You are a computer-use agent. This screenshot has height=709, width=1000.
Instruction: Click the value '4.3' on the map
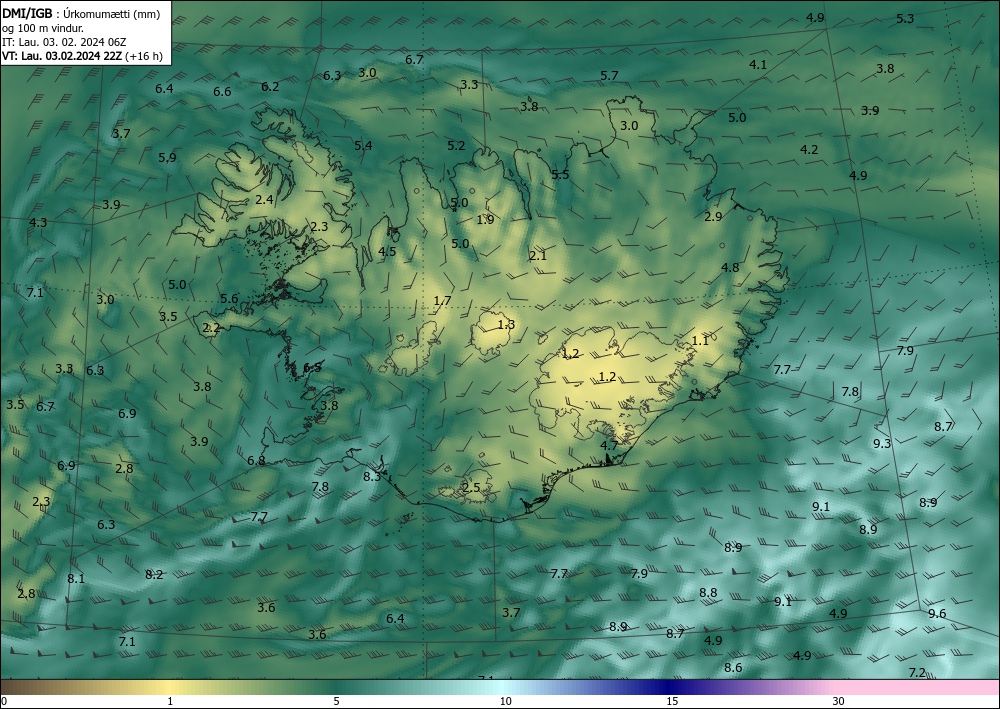38,223
